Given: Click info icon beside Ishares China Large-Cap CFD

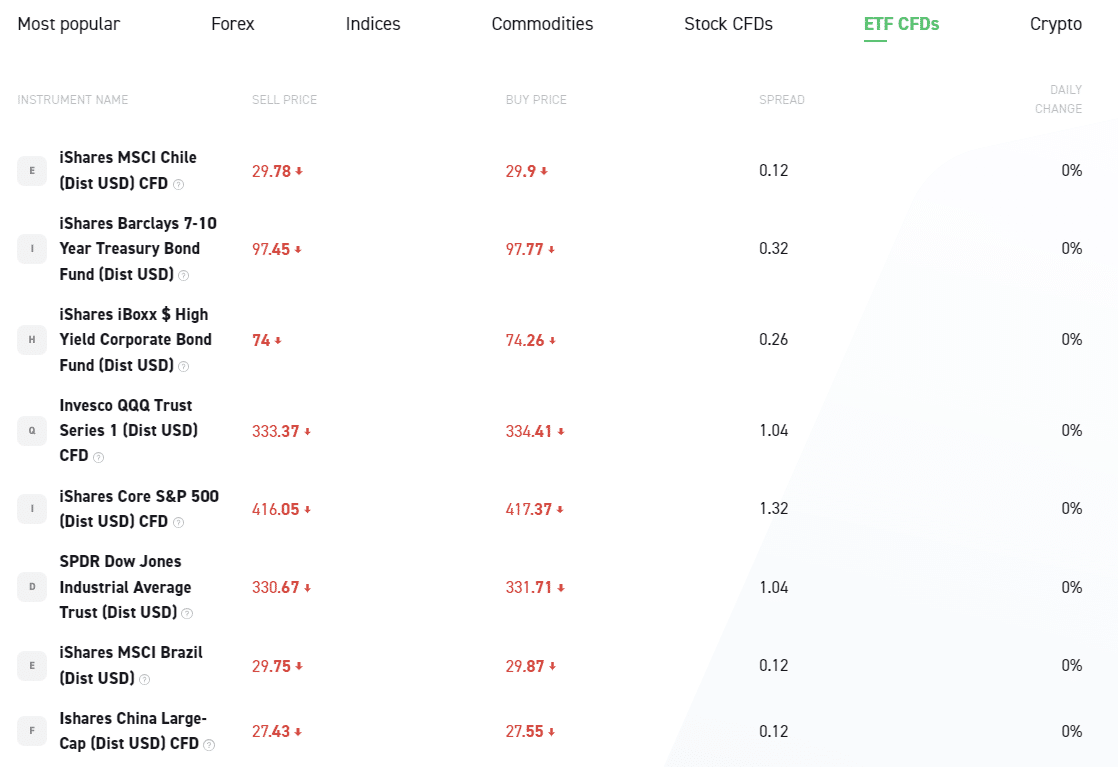Looking at the screenshot, I should [209, 745].
